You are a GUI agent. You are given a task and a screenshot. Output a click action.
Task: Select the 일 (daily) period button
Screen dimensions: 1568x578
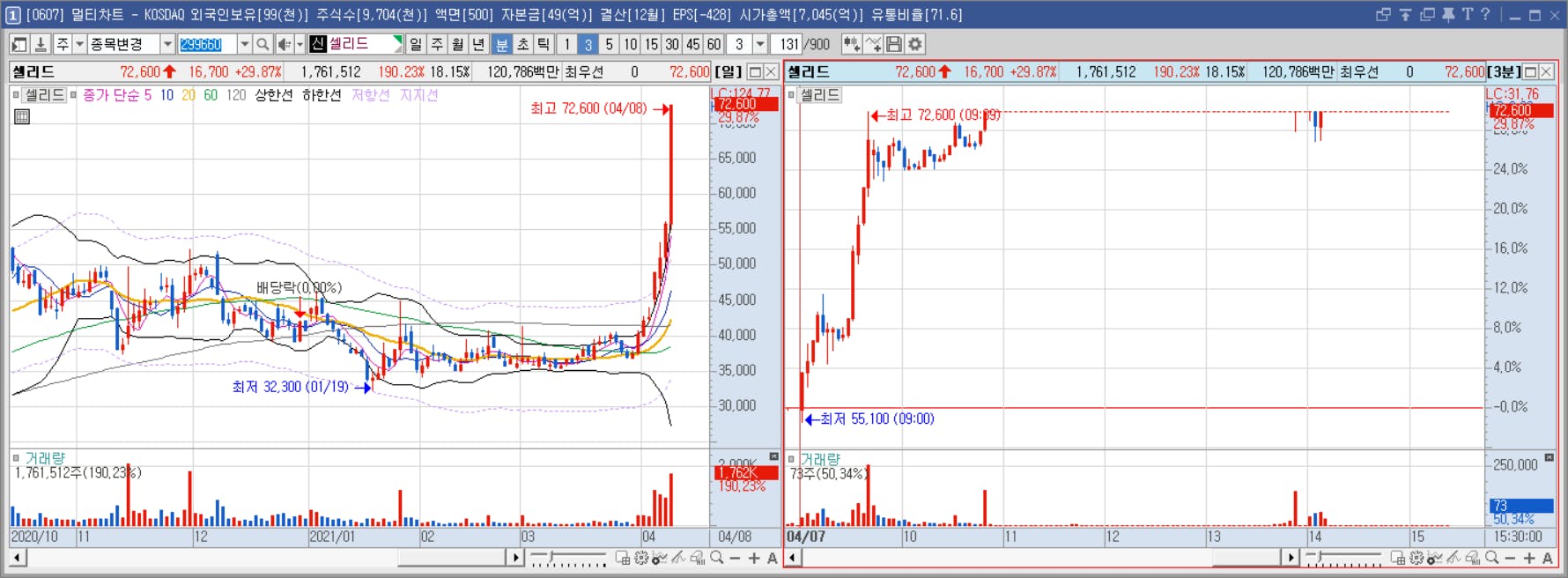point(416,44)
